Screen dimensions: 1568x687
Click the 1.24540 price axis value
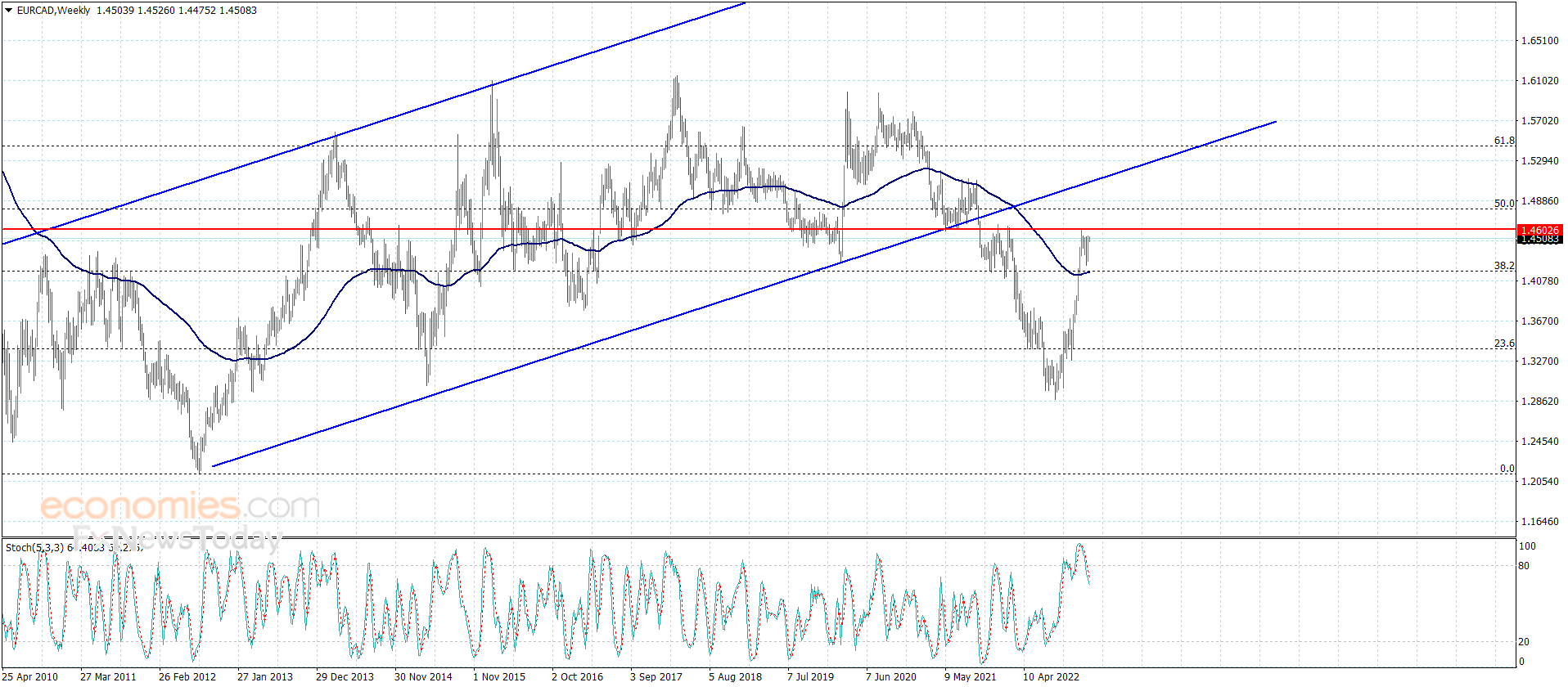point(1539,442)
